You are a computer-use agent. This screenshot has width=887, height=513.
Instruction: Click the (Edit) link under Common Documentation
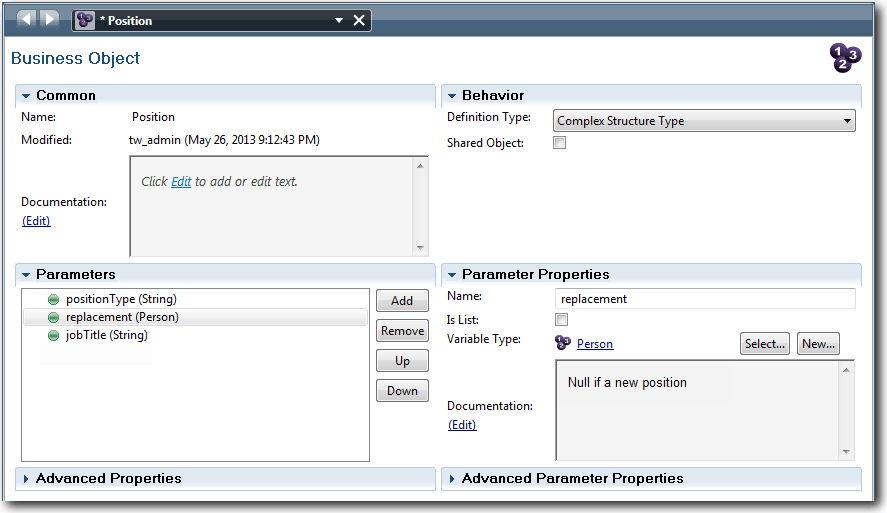tap(36, 221)
